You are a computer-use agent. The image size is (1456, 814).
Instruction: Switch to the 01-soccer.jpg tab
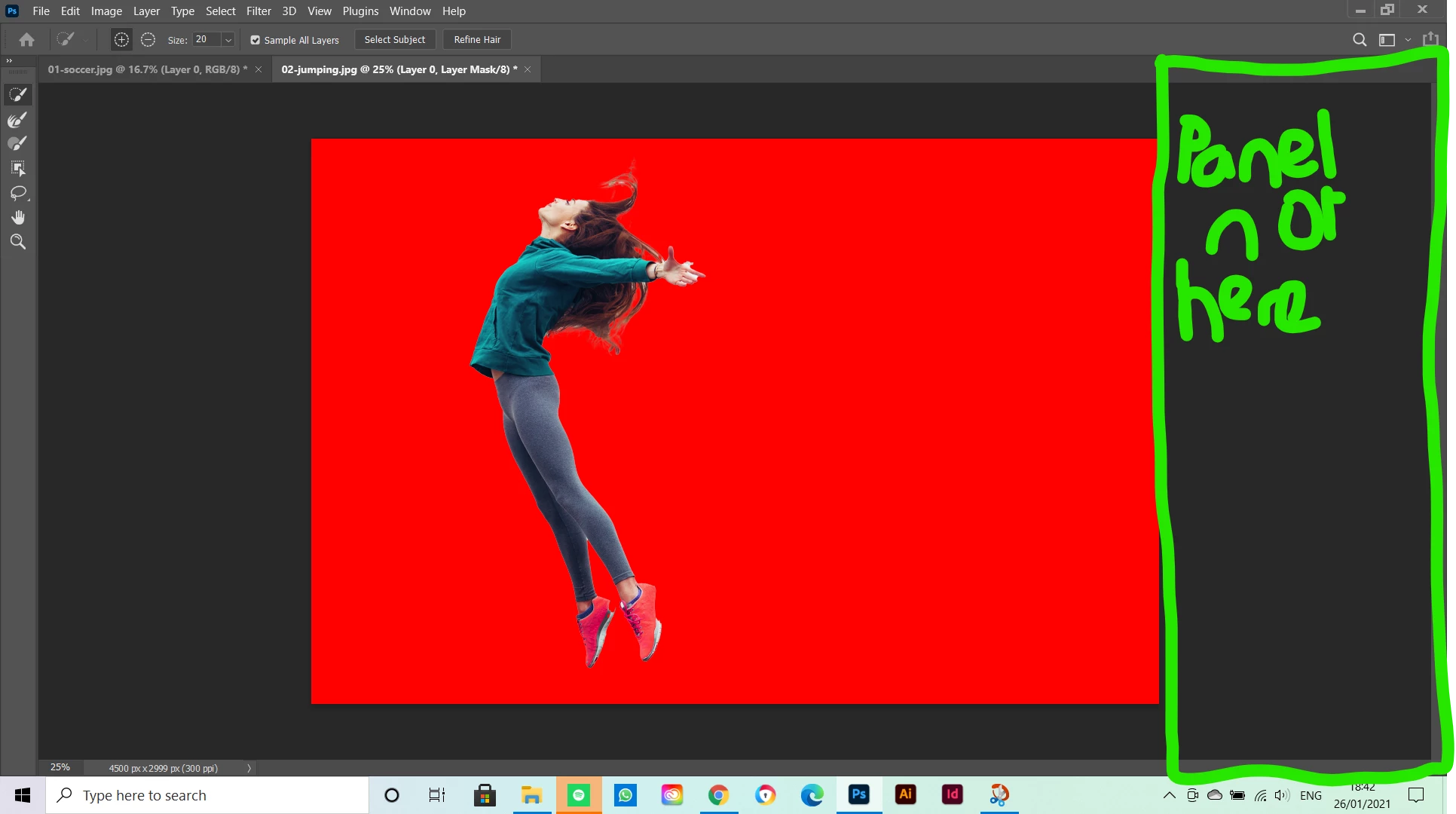pos(147,69)
